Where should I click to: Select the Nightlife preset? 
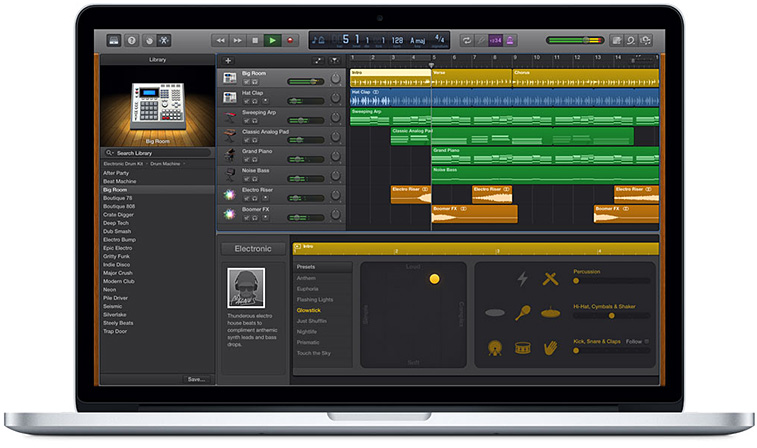(307, 332)
